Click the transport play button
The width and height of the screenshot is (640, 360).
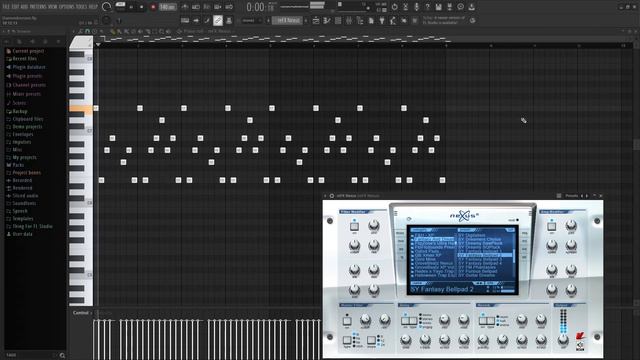pyautogui.click(x=131, y=7)
